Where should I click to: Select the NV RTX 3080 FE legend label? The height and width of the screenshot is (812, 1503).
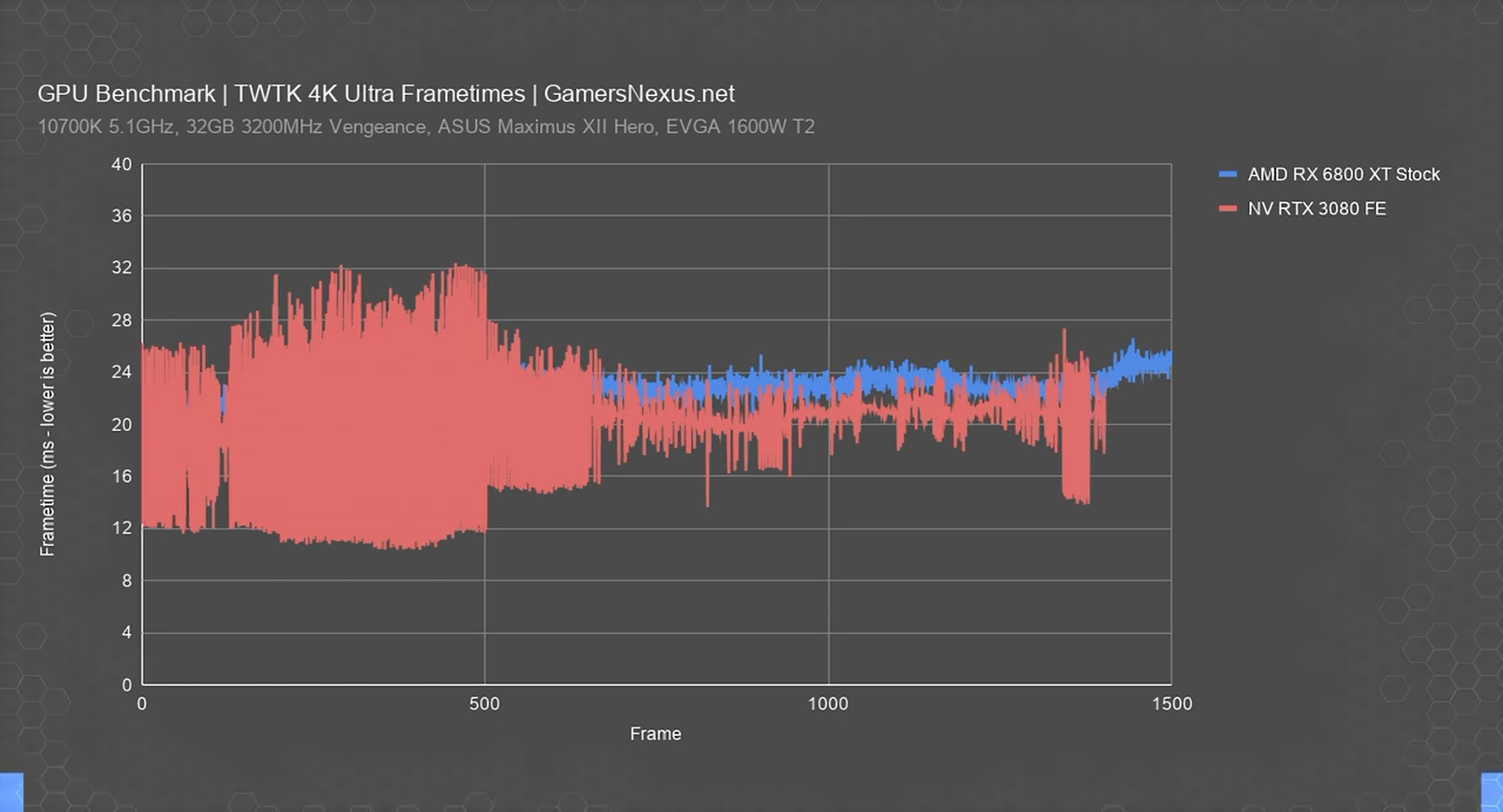point(1316,209)
